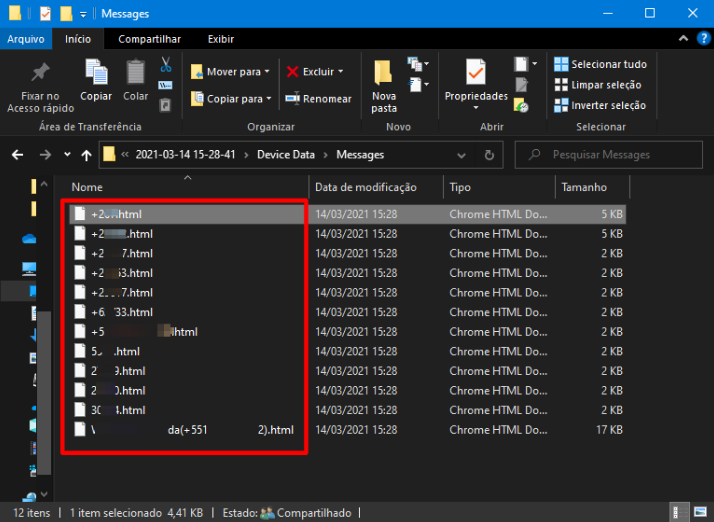Expand the Copiar para dropdown

269,99
